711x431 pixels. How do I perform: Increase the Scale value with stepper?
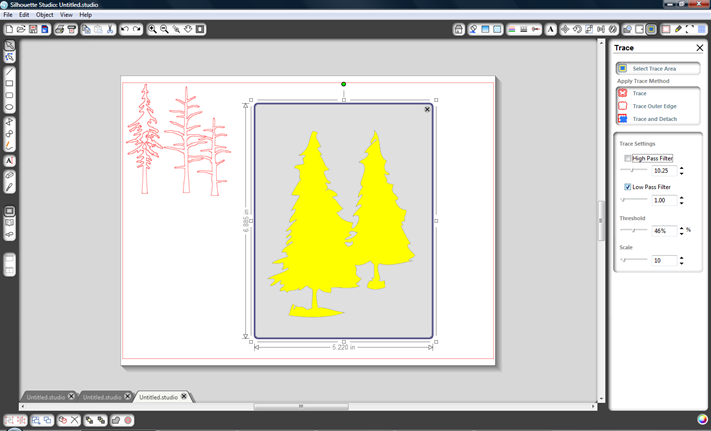point(682,258)
